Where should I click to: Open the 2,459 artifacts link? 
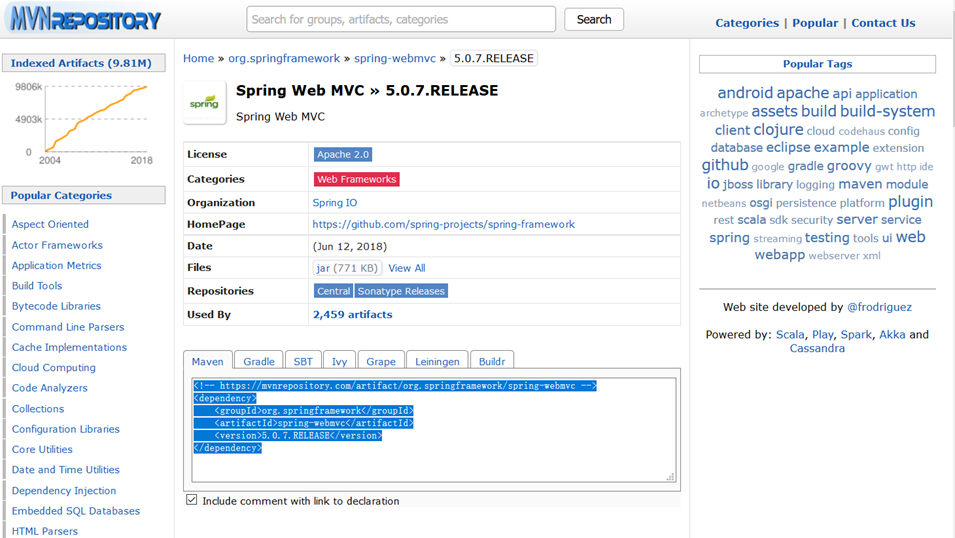[353, 314]
